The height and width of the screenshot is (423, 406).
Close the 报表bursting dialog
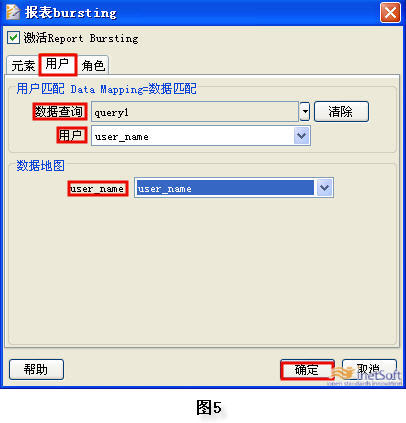pyautogui.click(x=390, y=12)
